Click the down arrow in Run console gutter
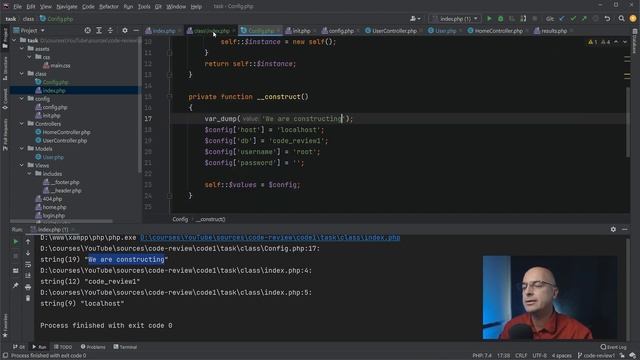640x360 pixels. 28,253
